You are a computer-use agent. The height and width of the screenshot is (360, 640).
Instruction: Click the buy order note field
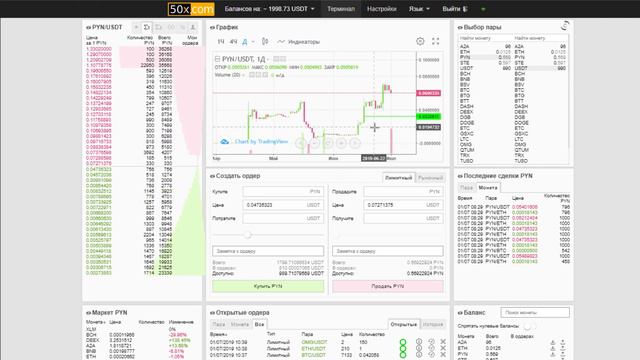268,251
